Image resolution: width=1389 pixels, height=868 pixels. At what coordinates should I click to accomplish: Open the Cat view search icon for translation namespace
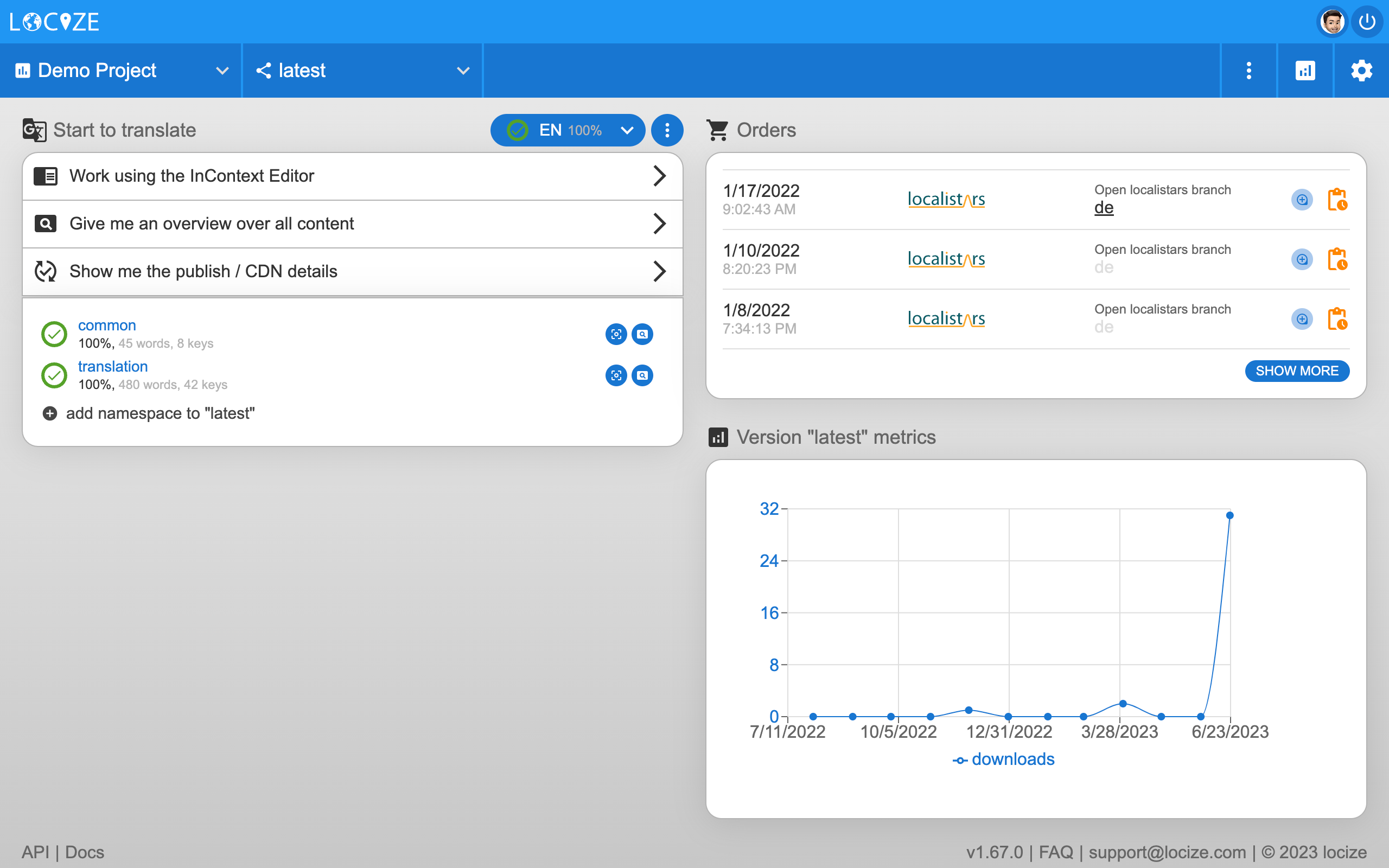coord(642,375)
